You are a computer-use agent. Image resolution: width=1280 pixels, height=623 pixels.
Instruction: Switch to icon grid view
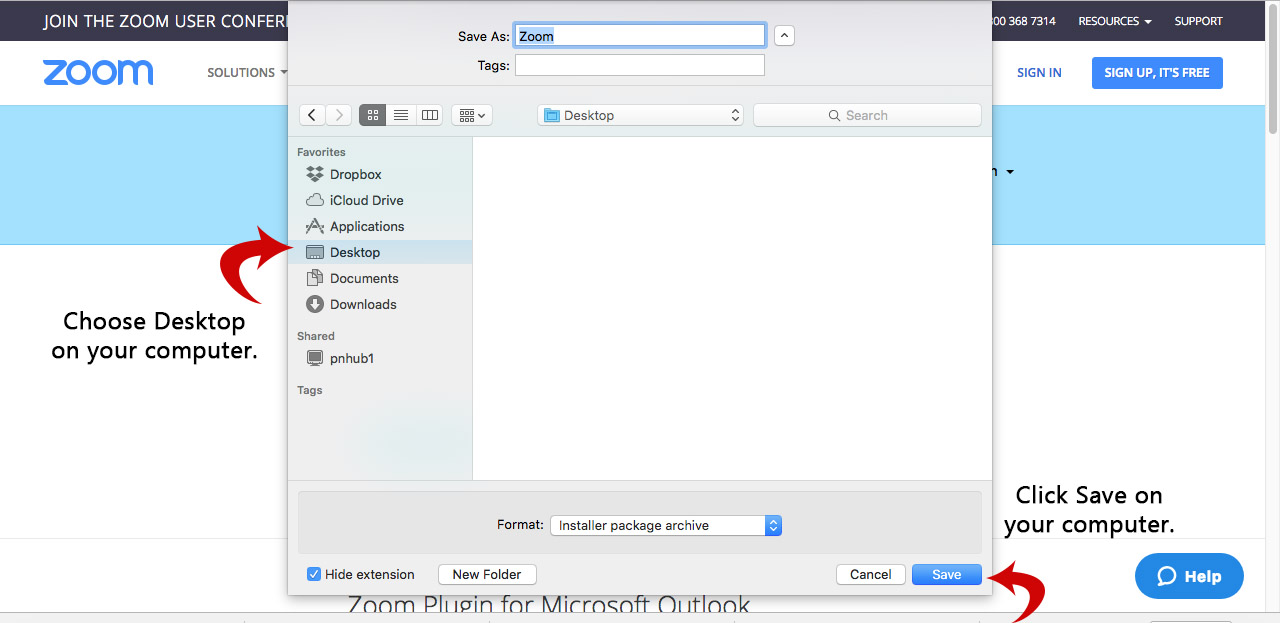[372, 115]
